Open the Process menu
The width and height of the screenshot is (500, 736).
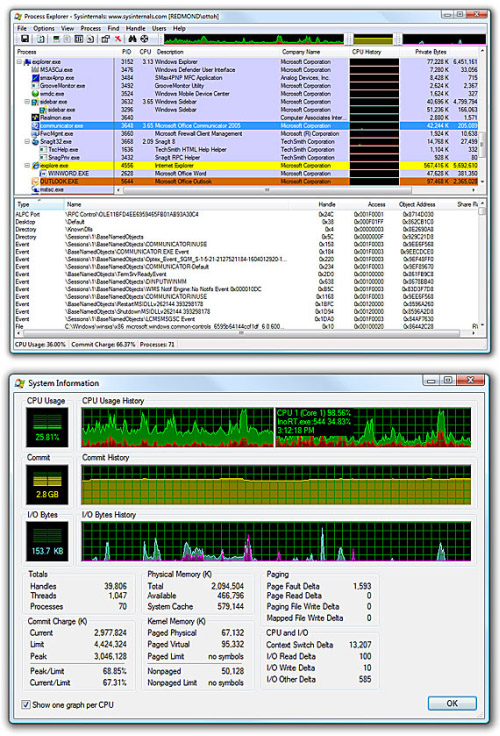pyautogui.click(x=91, y=29)
